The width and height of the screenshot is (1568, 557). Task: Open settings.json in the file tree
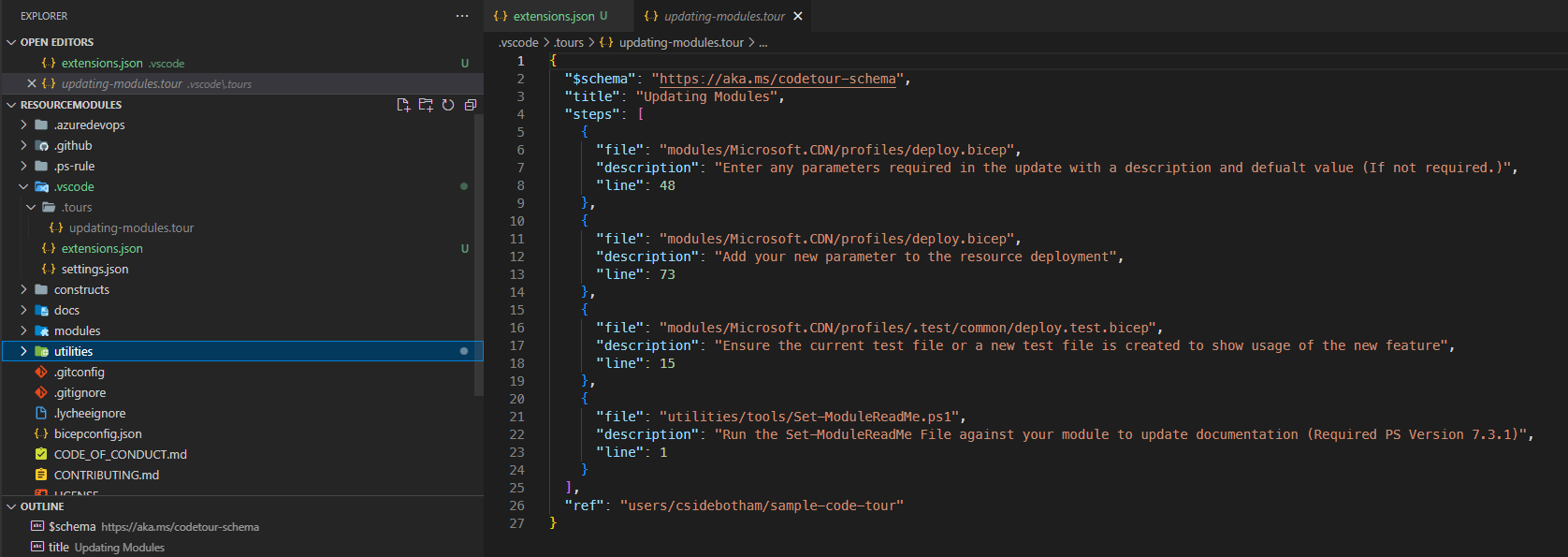pyautogui.click(x=94, y=269)
